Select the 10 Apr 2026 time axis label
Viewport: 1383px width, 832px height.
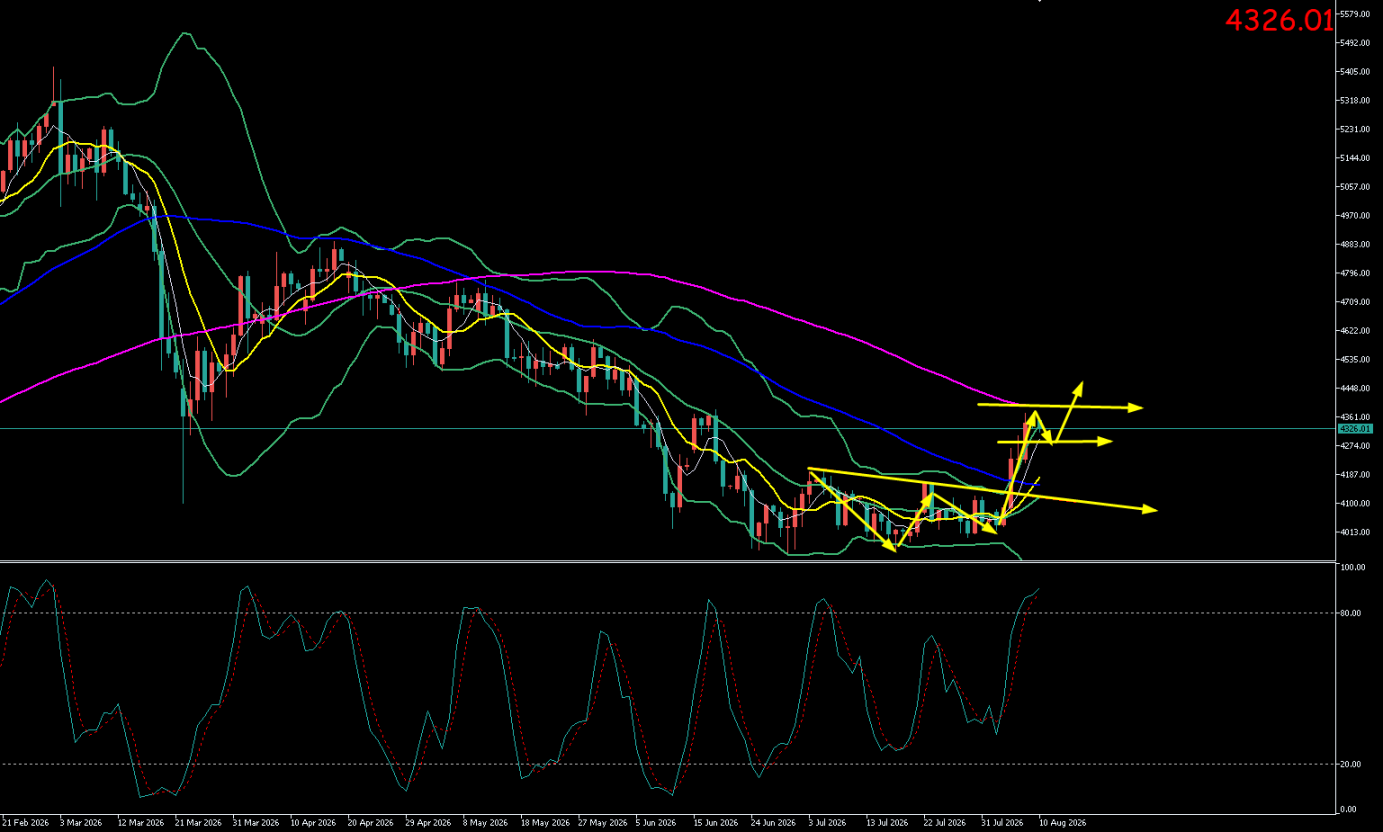[x=313, y=823]
